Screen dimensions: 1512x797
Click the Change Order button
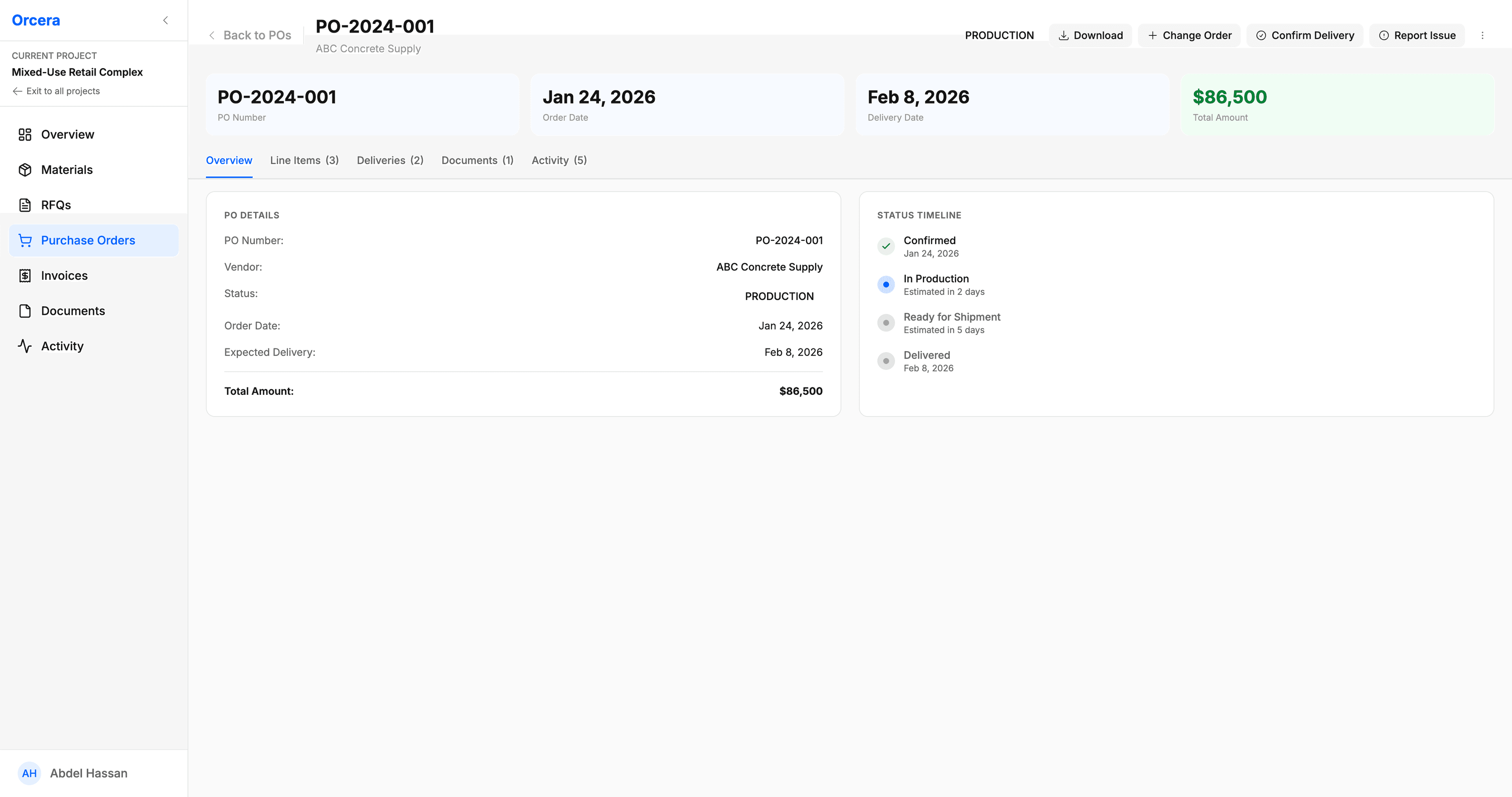click(x=1189, y=35)
